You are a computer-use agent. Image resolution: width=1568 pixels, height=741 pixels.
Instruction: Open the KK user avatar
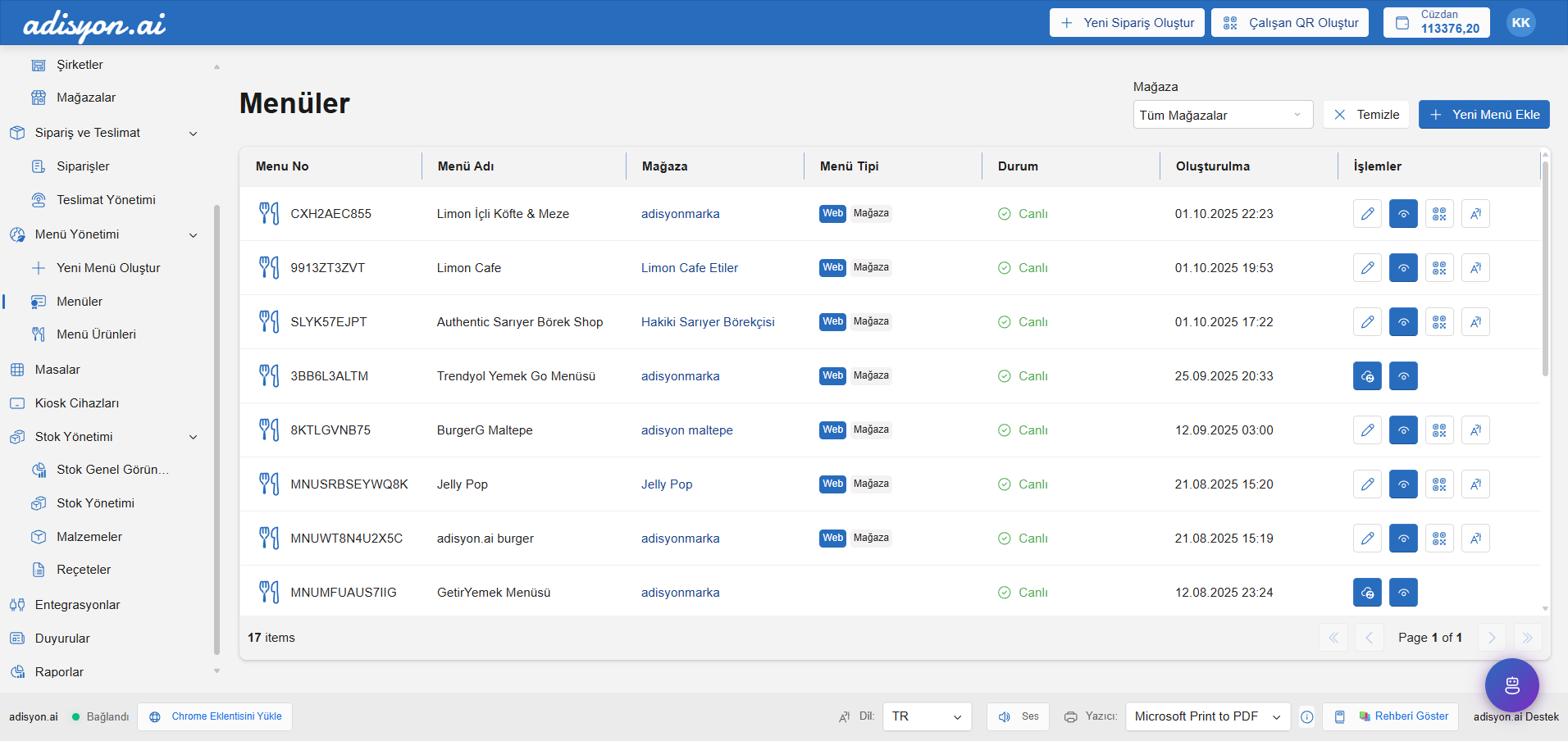click(1520, 23)
